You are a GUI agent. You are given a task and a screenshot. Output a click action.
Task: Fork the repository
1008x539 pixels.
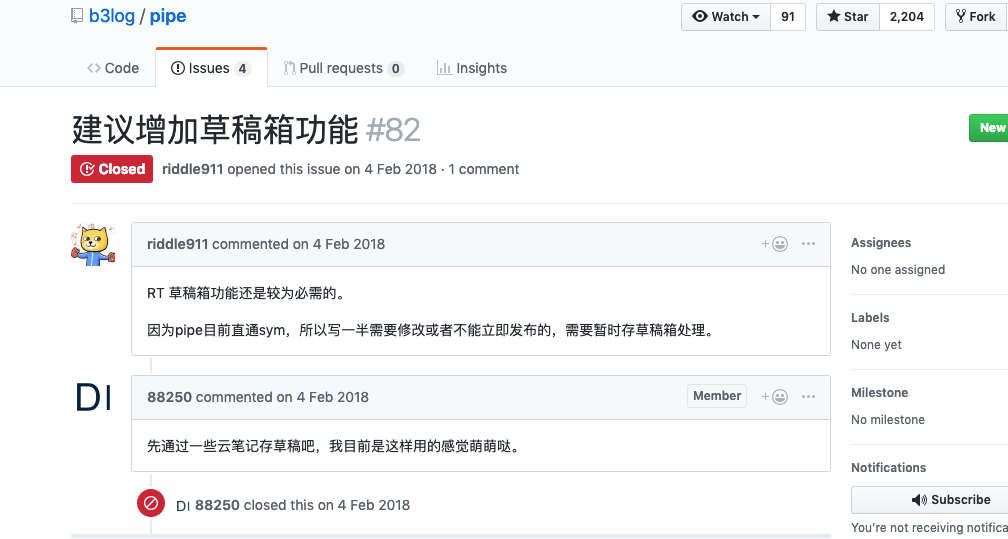click(976, 17)
